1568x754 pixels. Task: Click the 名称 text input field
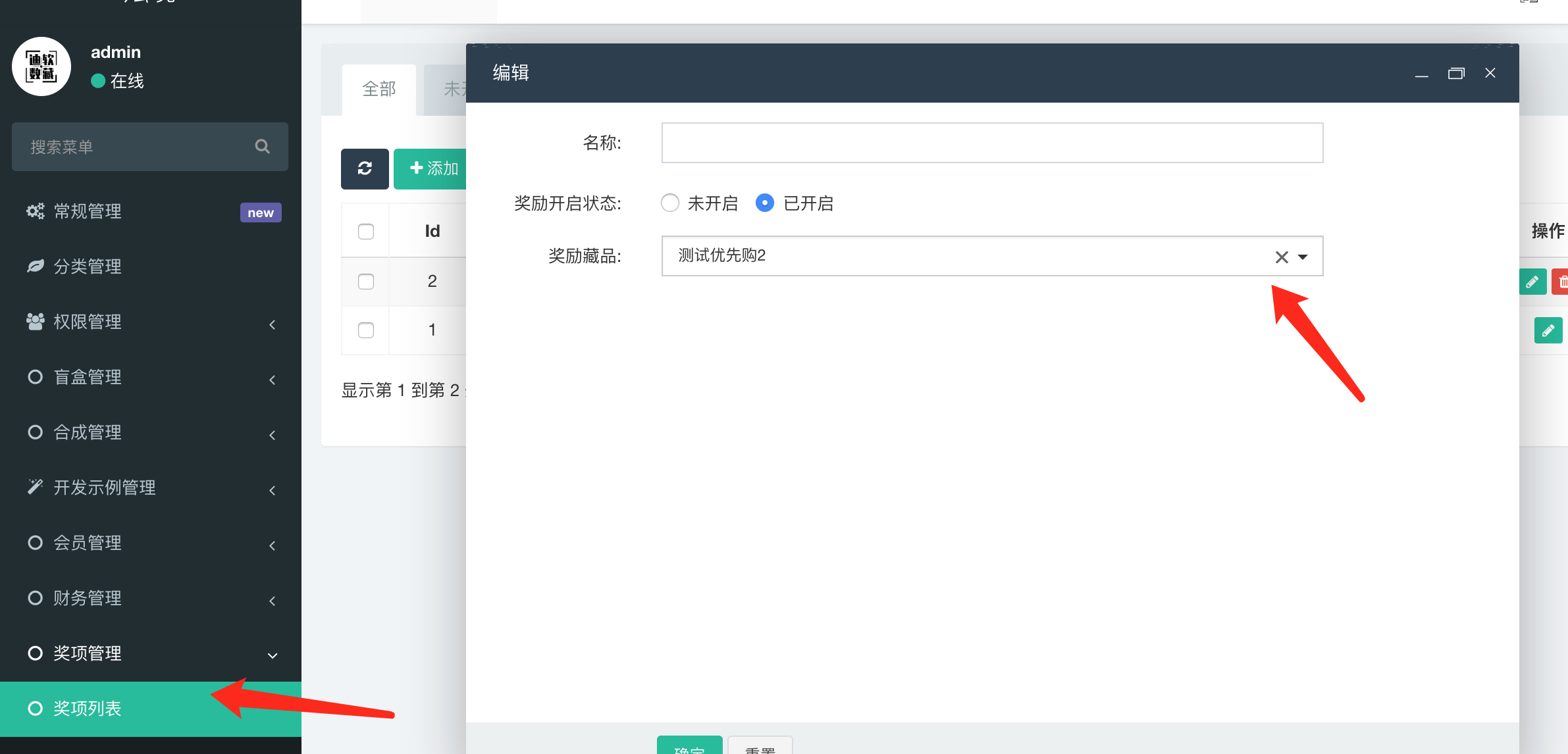[991, 143]
